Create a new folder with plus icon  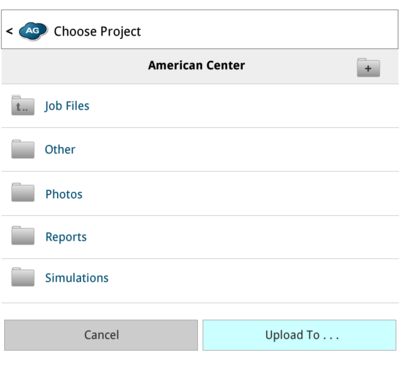coord(368,68)
